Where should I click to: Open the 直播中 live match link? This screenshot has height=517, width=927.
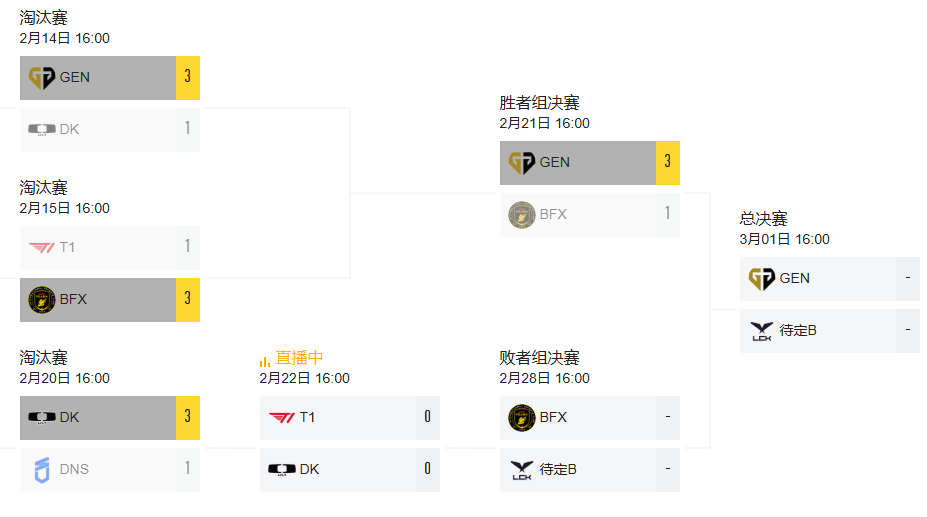(x=299, y=358)
